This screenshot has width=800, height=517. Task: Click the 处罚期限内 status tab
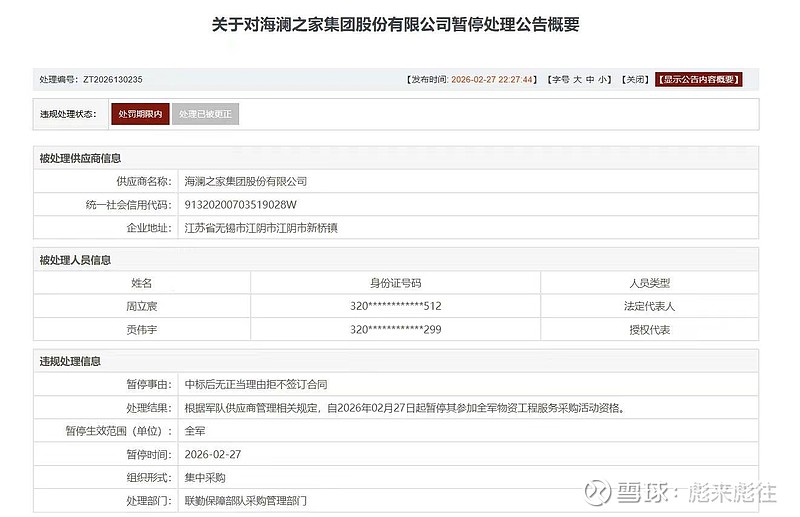pyautogui.click(x=140, y=114)
